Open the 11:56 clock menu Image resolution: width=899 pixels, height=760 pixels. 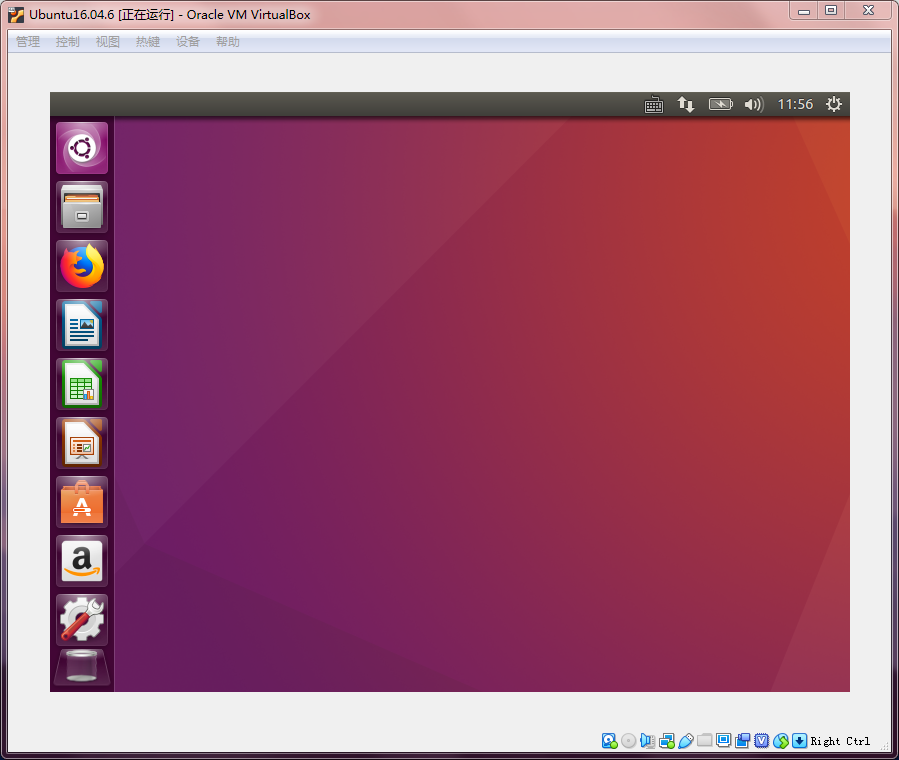(795, 104)
